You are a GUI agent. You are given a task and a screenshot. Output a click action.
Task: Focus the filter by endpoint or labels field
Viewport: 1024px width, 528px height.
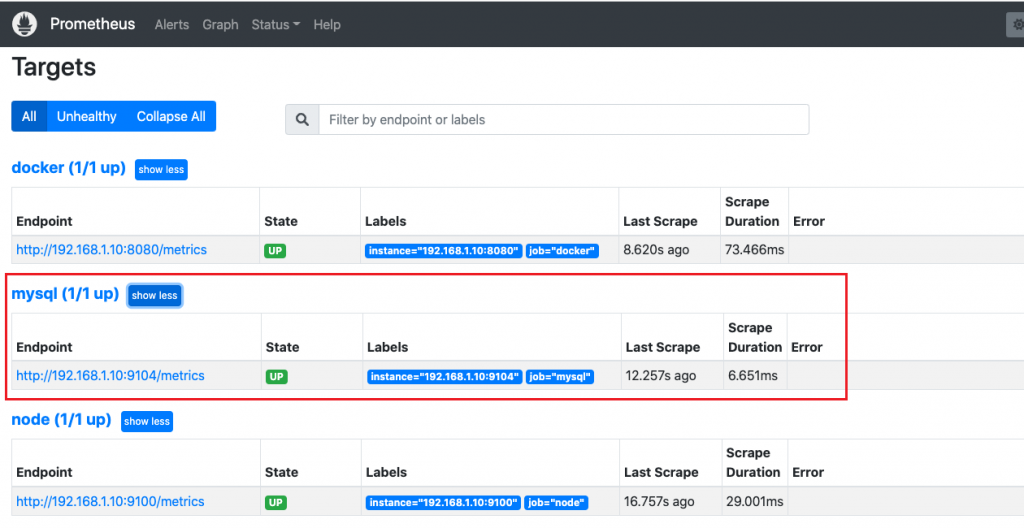(x=564, y=120)
